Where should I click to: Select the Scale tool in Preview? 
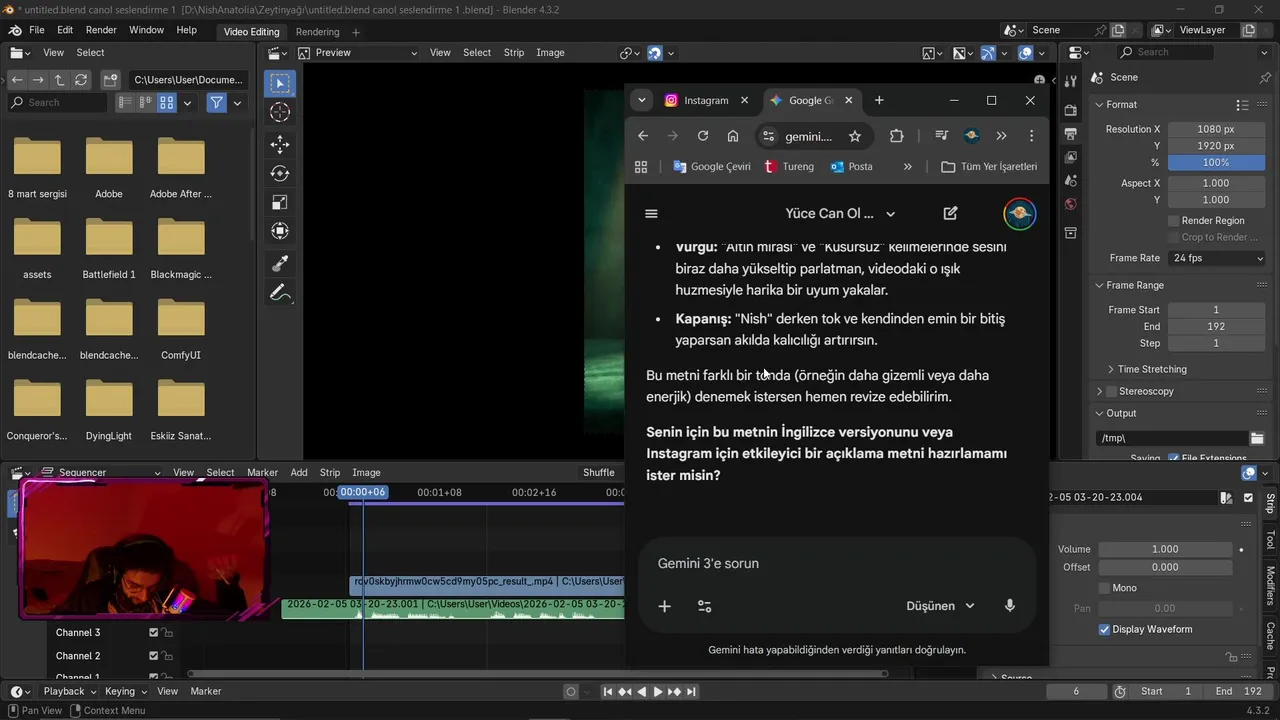[x=280, y=202]
